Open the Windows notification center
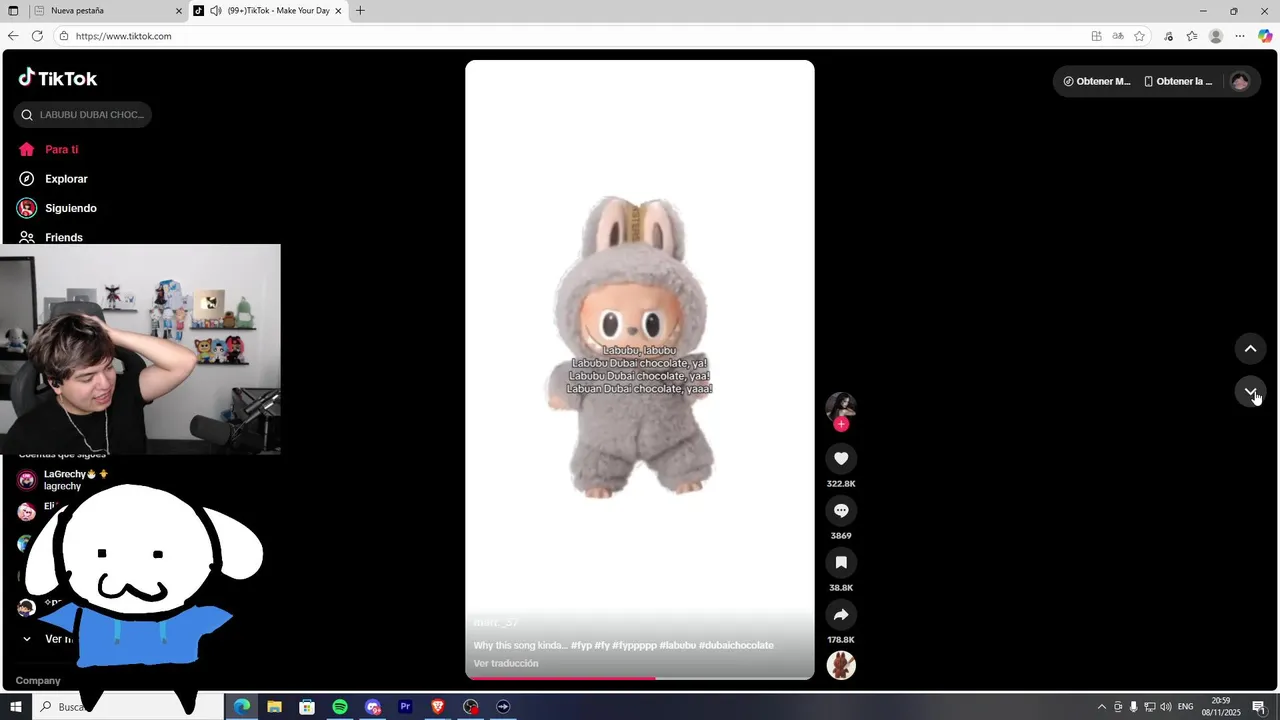 point(1259,707)
